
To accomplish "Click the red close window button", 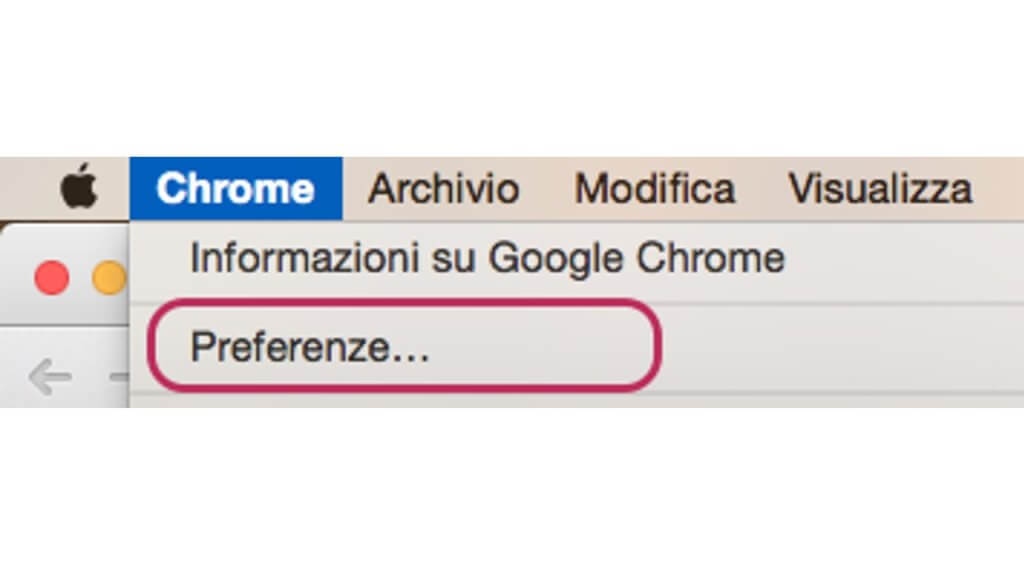I will click(52, 278).
